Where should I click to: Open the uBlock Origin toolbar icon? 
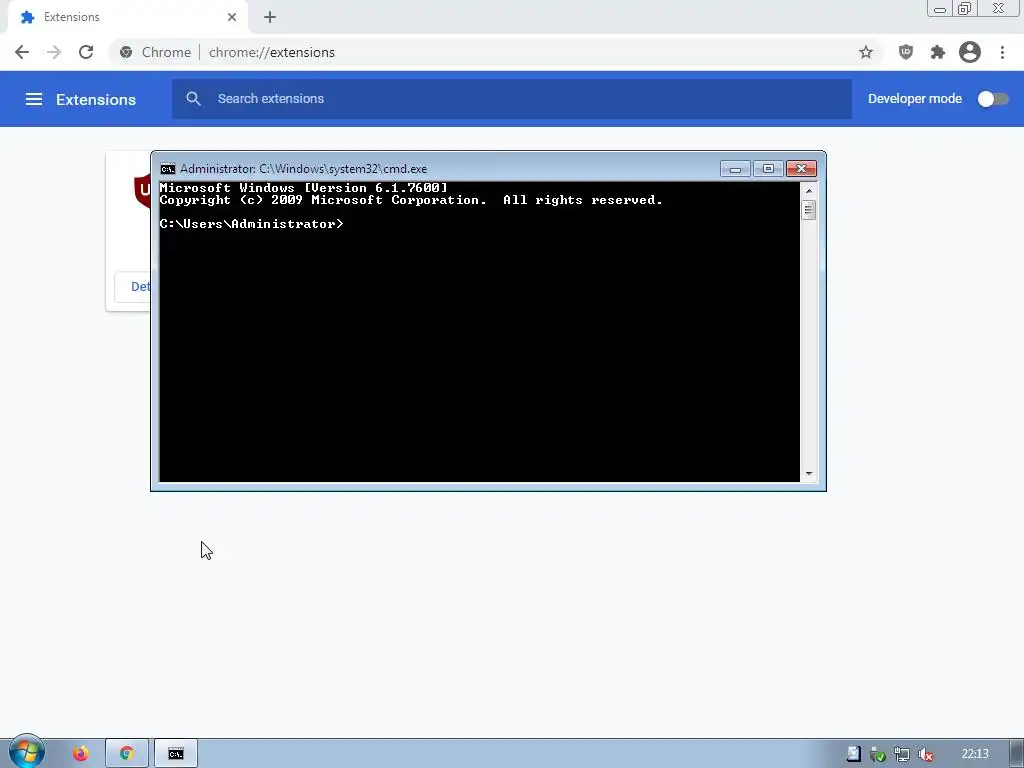(x=906, y=52)
